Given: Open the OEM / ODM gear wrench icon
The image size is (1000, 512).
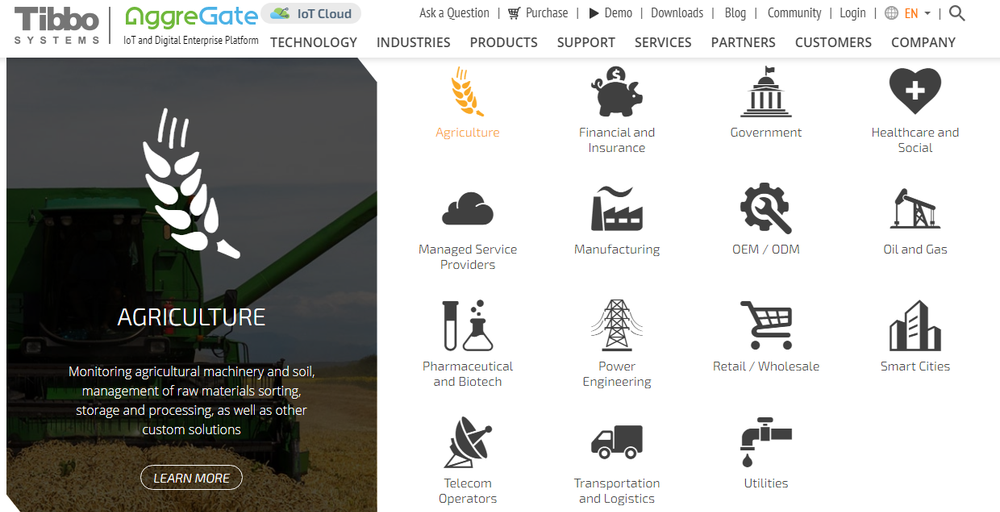Looking at the screenshot, I should click(765, 208).
